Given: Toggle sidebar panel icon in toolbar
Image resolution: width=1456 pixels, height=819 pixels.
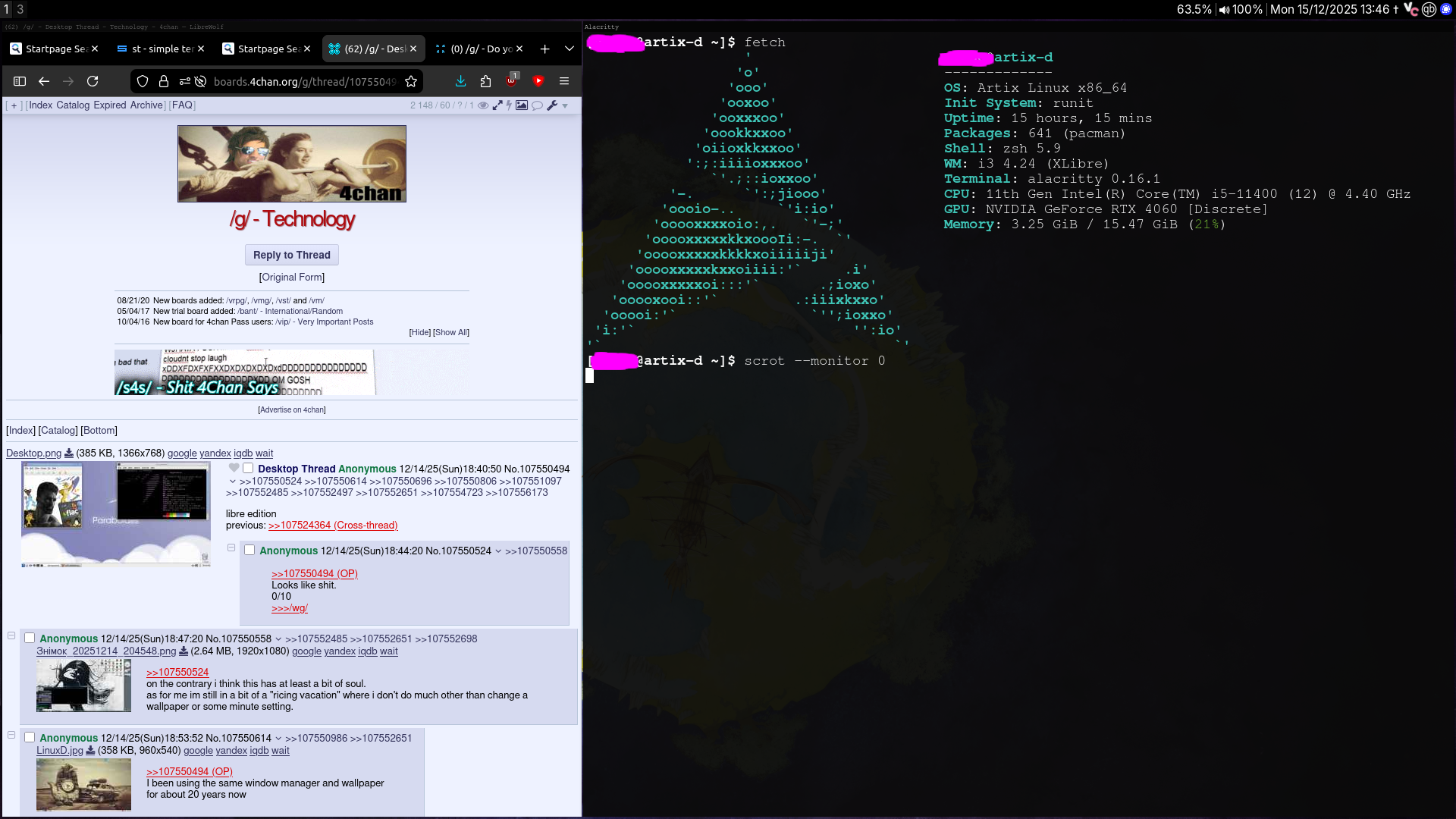Looking at the screenshot, I should [20, 81].
